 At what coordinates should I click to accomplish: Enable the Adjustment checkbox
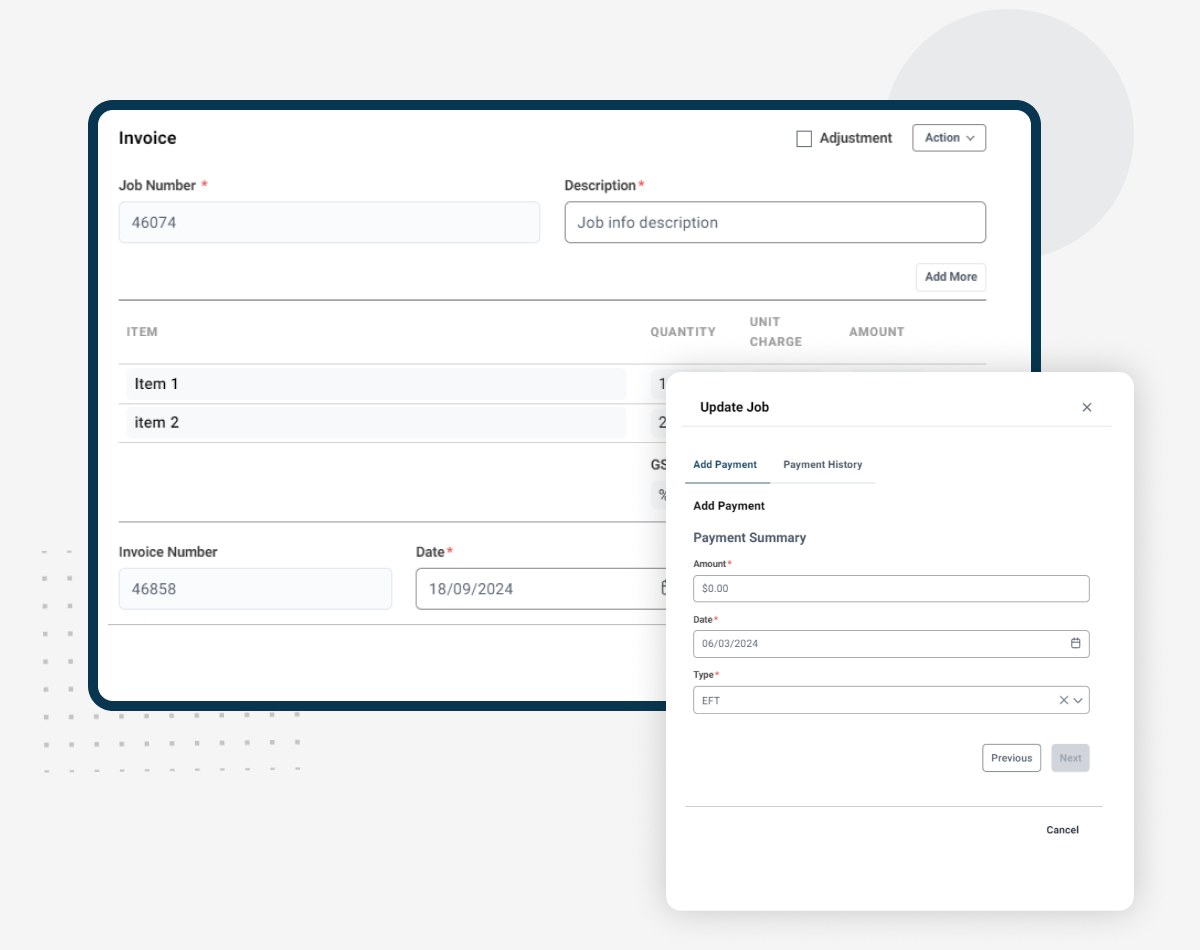pyautogui.click(x=804, y=139)
